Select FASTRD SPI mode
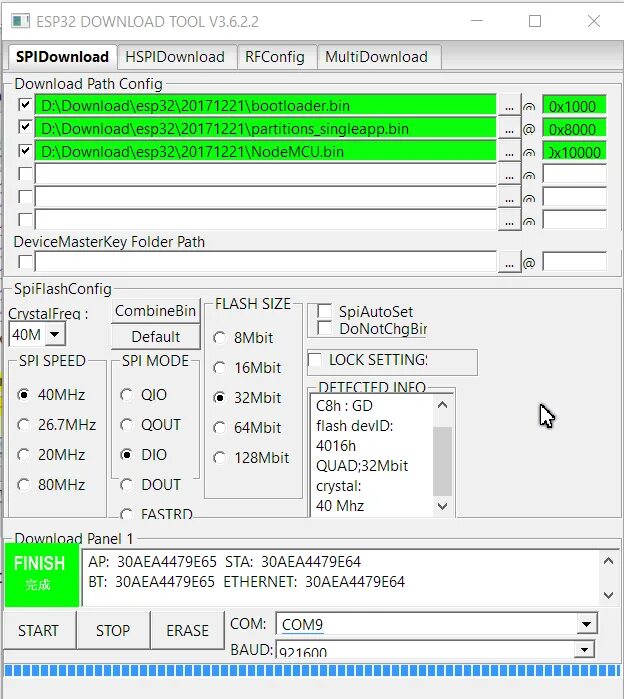The width and height of the screenshot is (624, 699). [127, 514]
